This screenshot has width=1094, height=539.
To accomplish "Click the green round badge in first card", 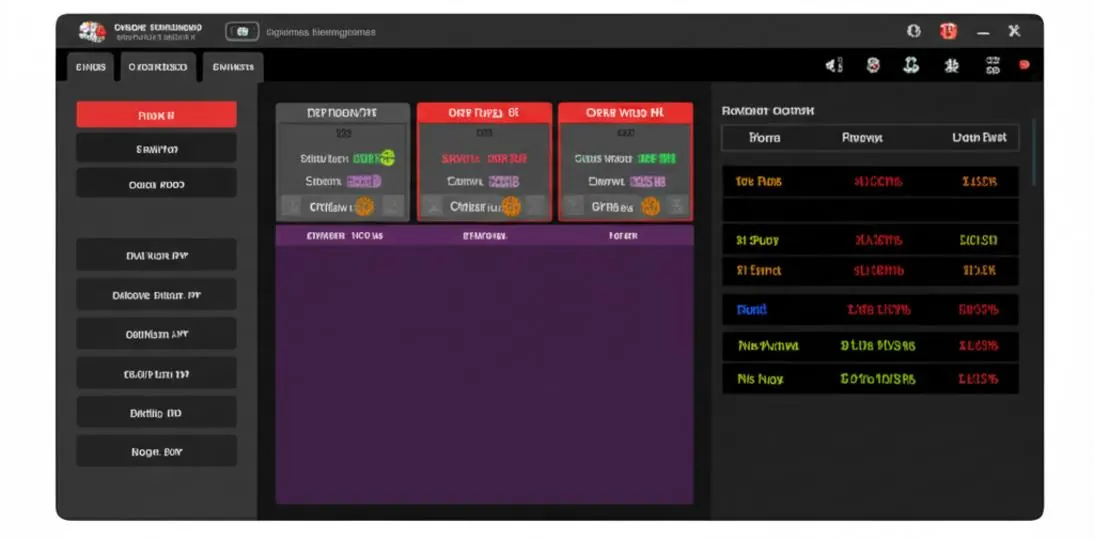I will point(387,158).
